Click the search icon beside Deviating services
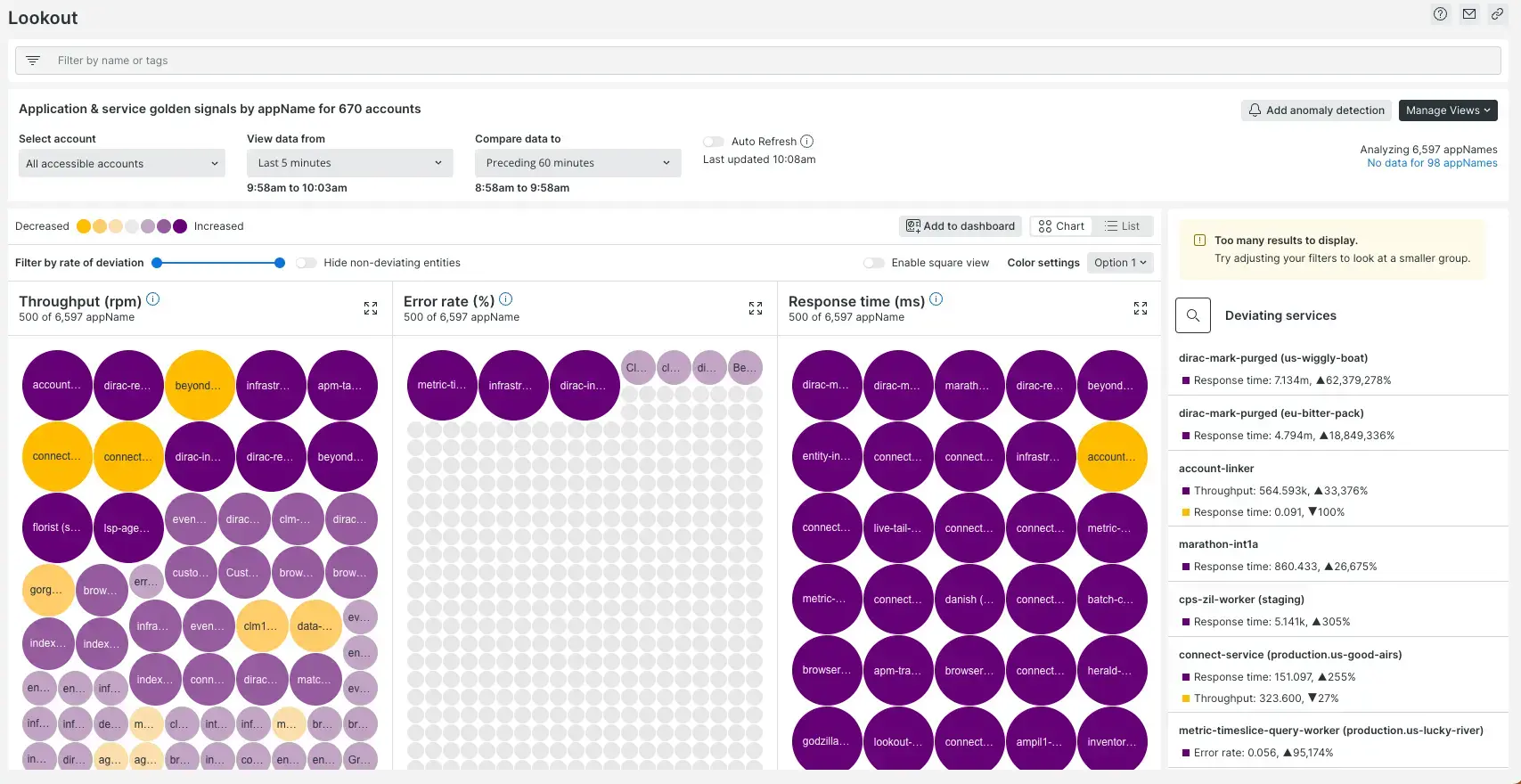Screen dimensions: 1521x784 1193,315
